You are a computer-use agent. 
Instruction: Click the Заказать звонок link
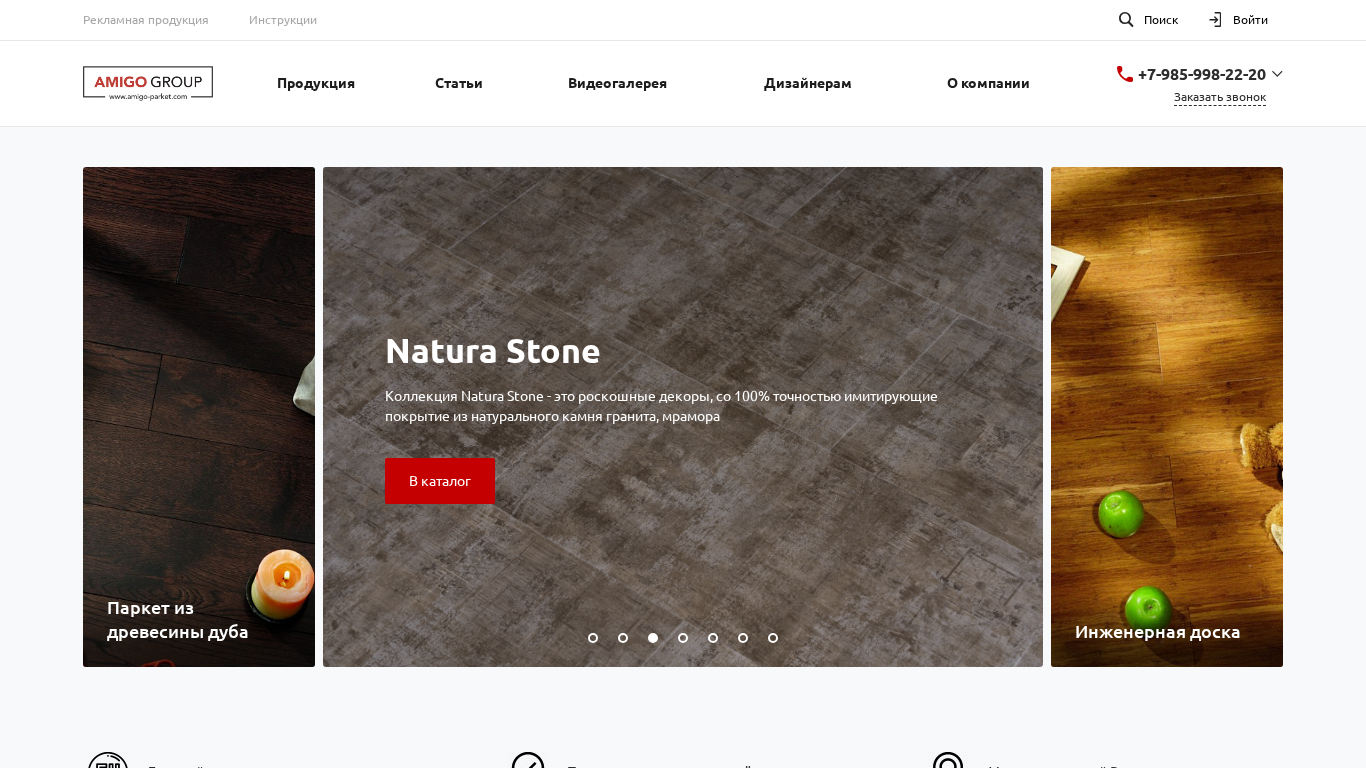tap(1220, 97)
